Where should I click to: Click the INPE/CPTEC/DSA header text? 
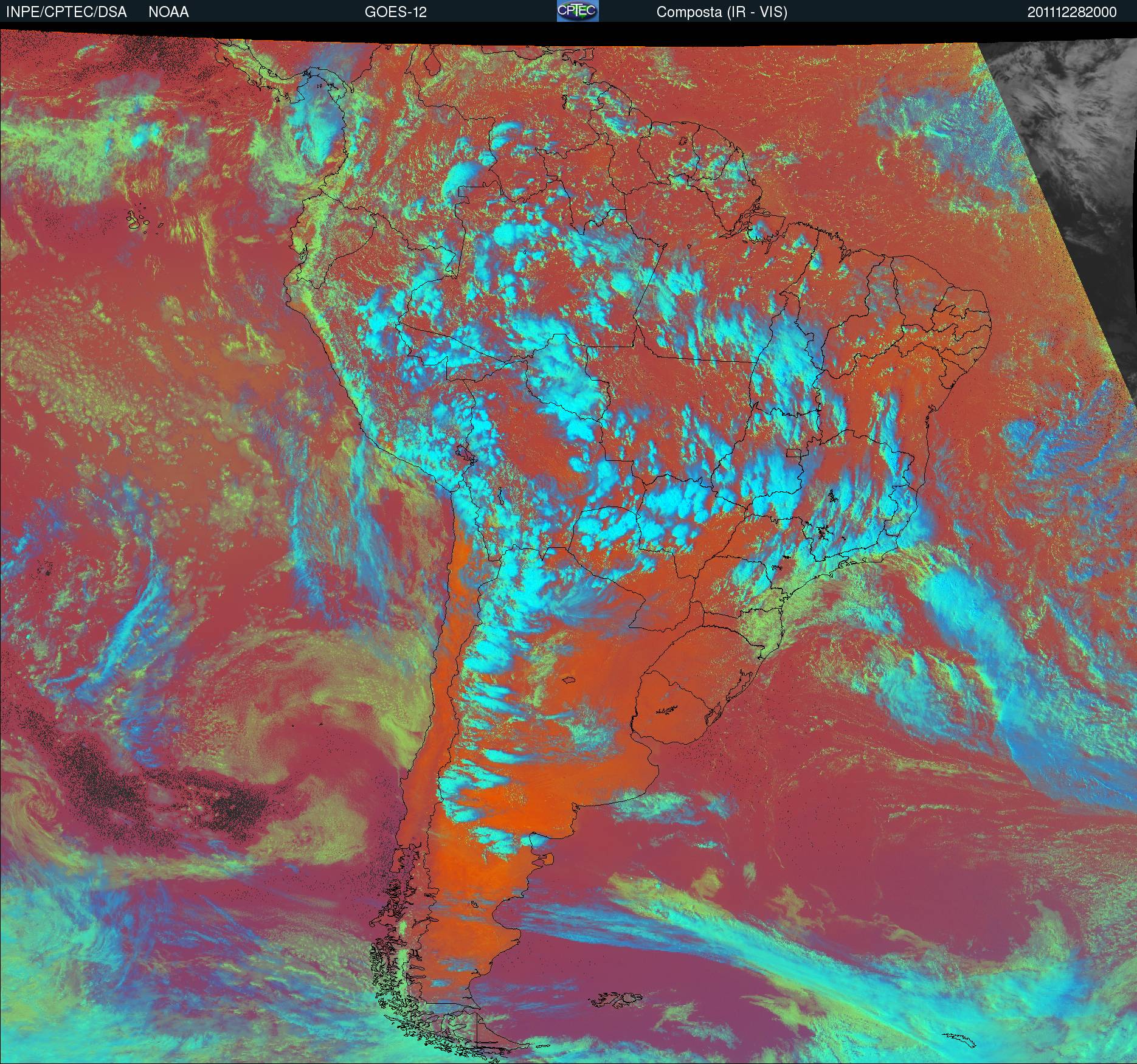pyautogui.click(x=66, y=12)
